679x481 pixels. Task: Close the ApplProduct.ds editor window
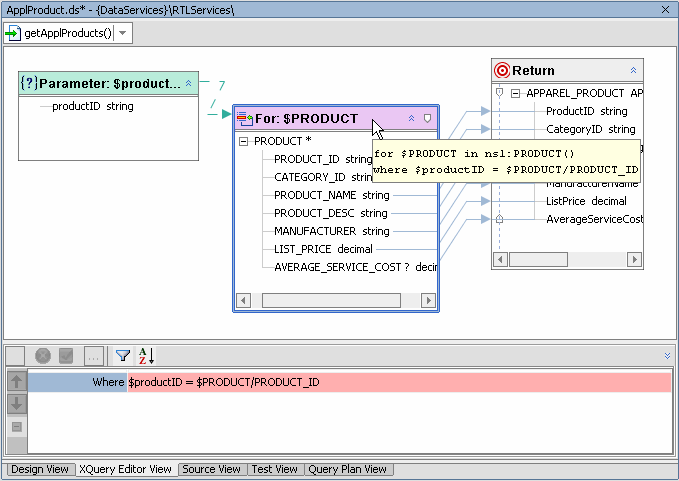[x=666, y=10]
